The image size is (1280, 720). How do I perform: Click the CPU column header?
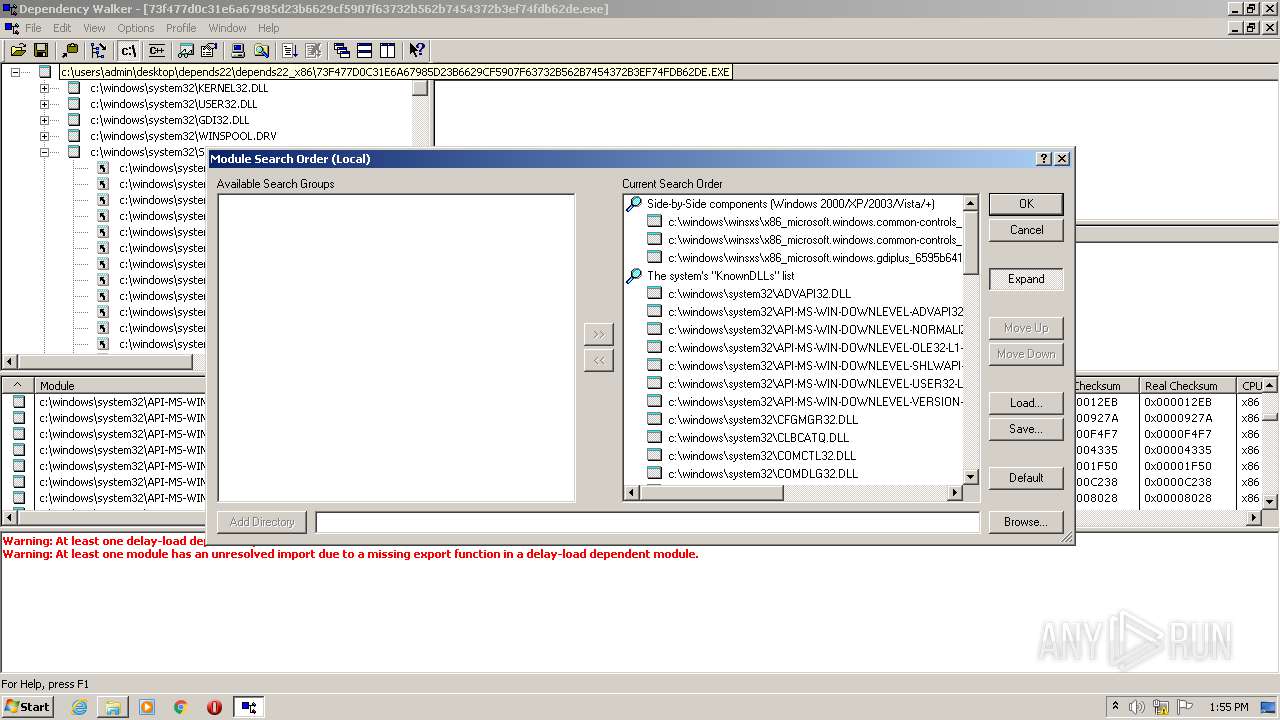coord(1250,385)
